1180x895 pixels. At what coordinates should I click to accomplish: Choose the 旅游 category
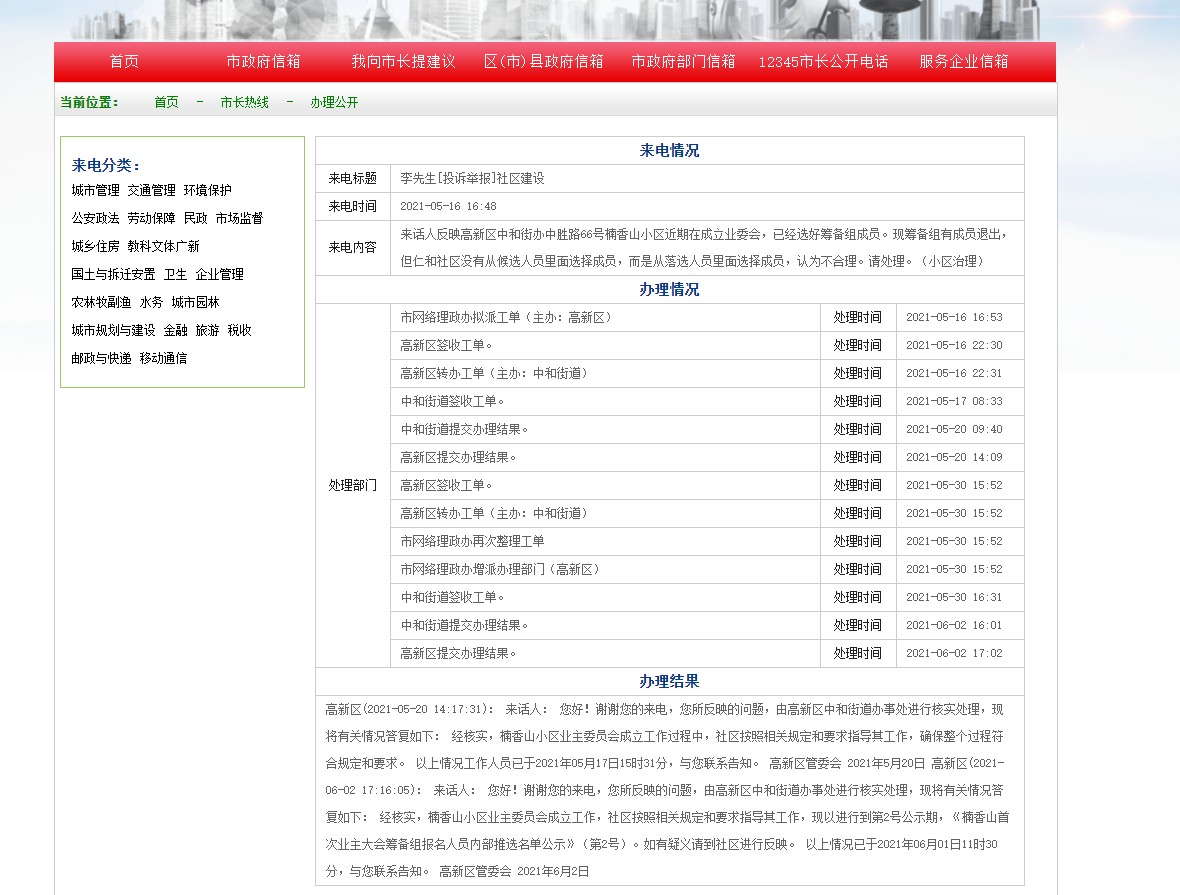207,330
